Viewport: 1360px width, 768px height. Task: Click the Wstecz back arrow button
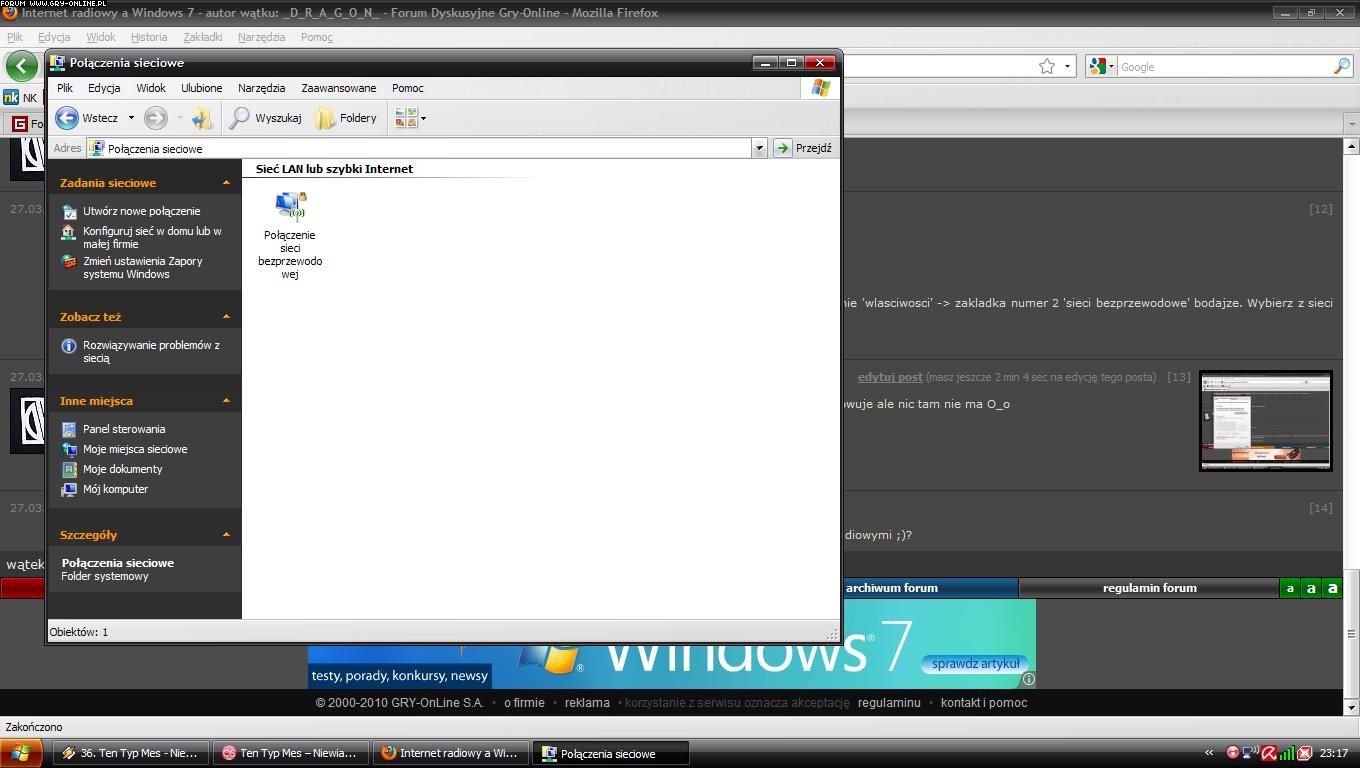coord(67,118)
